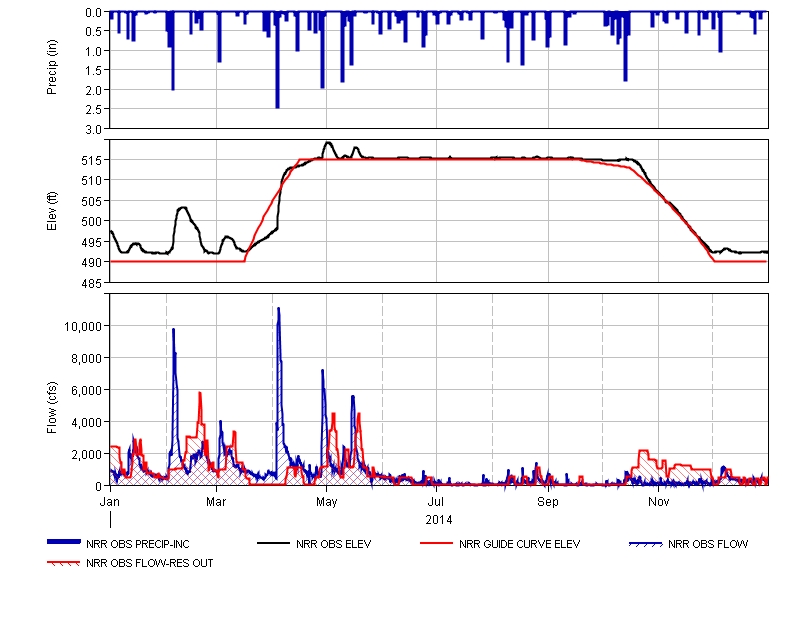This screenshot has height=627, width=800.
Task: Click the 505 tick on the elevation axis
Action: 92,201
